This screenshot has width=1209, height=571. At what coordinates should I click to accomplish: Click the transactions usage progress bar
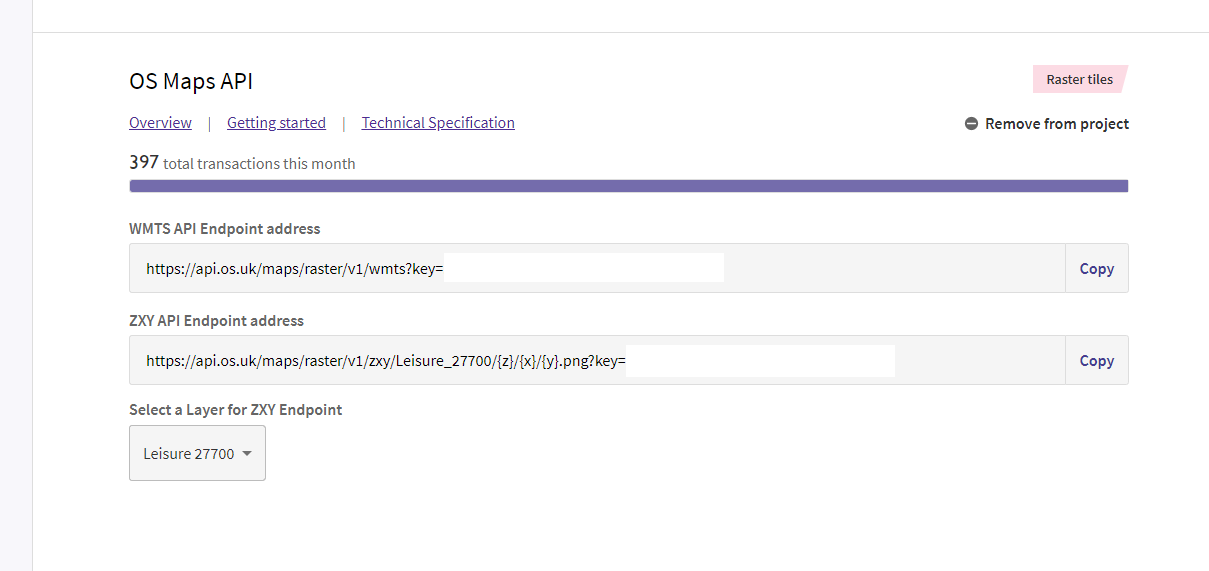click(629, 186)
